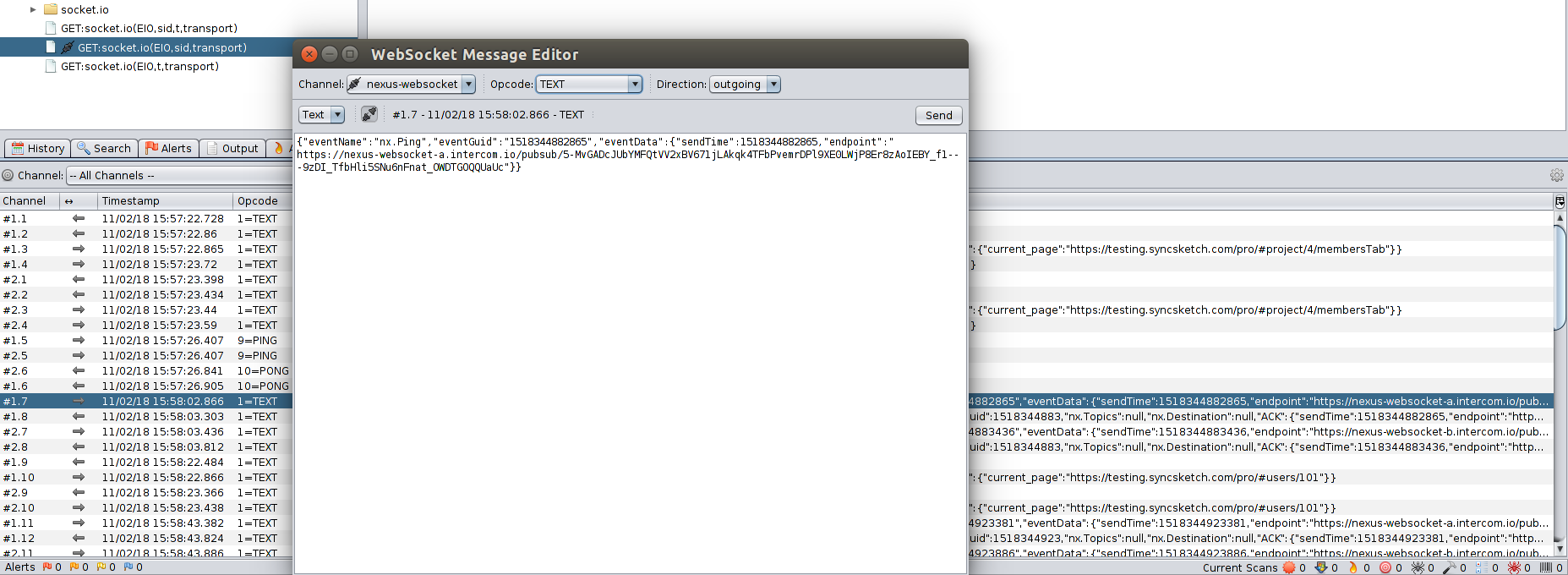Click the barcode scan status icon
Screen dimensions: 1568x575
1546,567
